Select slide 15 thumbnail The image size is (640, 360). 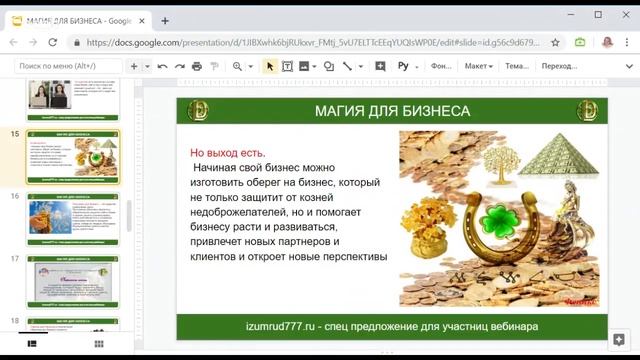click(x=73, y=157)
